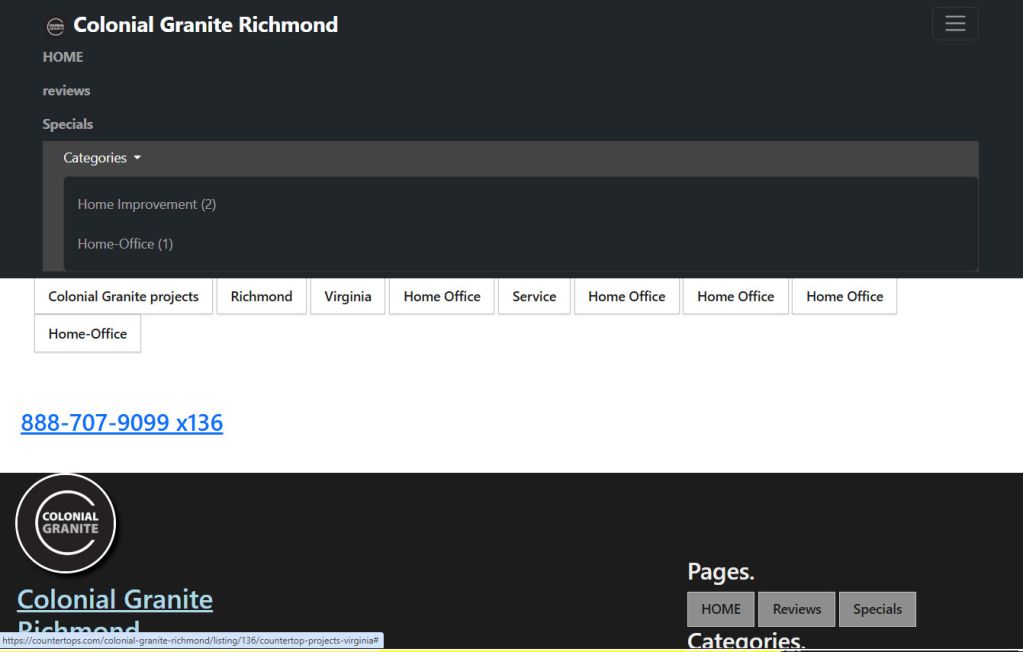Click the circular Colonial Granite footer logo
Image resolution: width=1023 pixels, height=652 pixels.
pyautogui.click(x=66, y=522)
